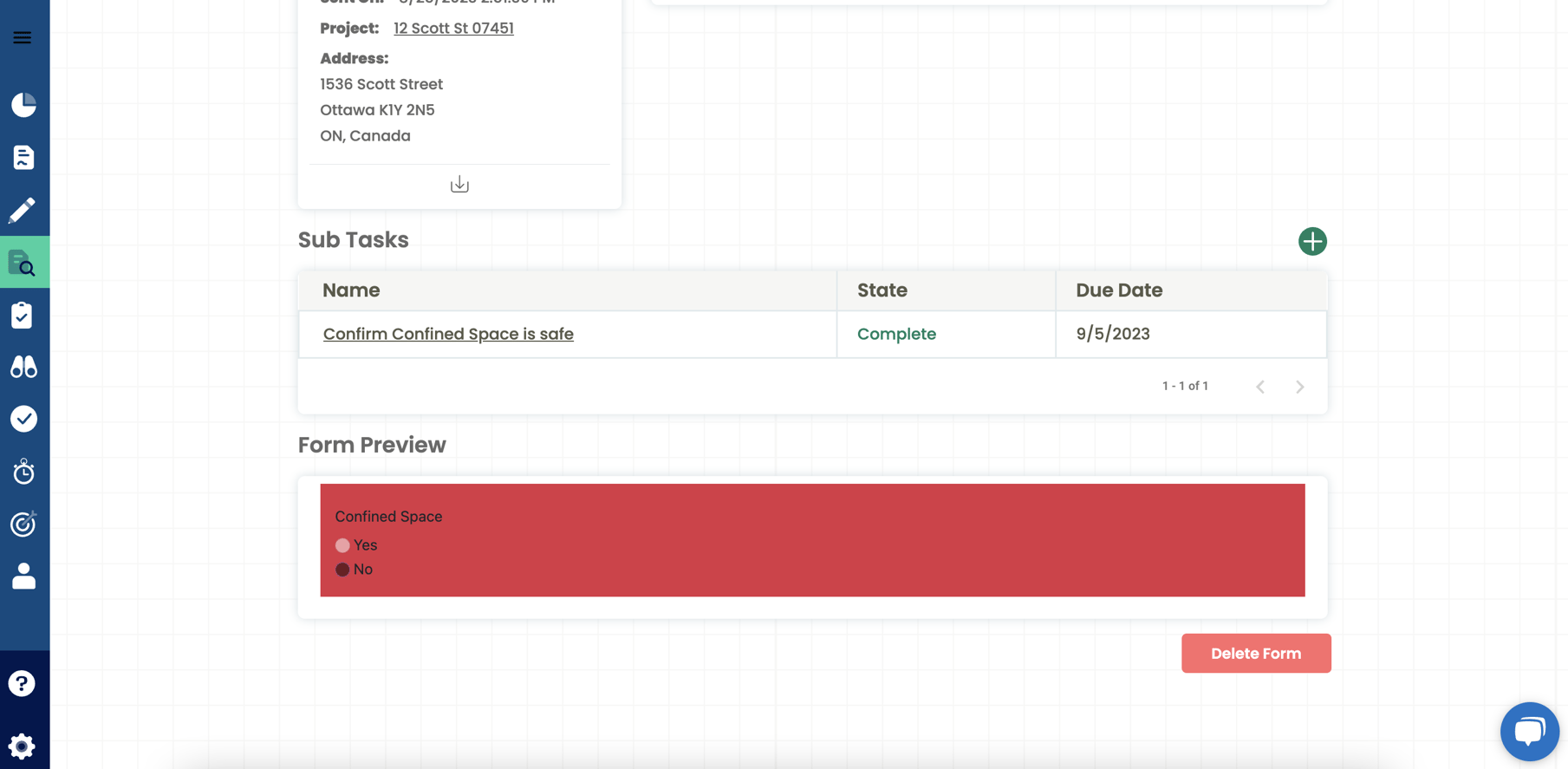Click the Delete Form button
1568x769 pixels.
pos(1256,654)
